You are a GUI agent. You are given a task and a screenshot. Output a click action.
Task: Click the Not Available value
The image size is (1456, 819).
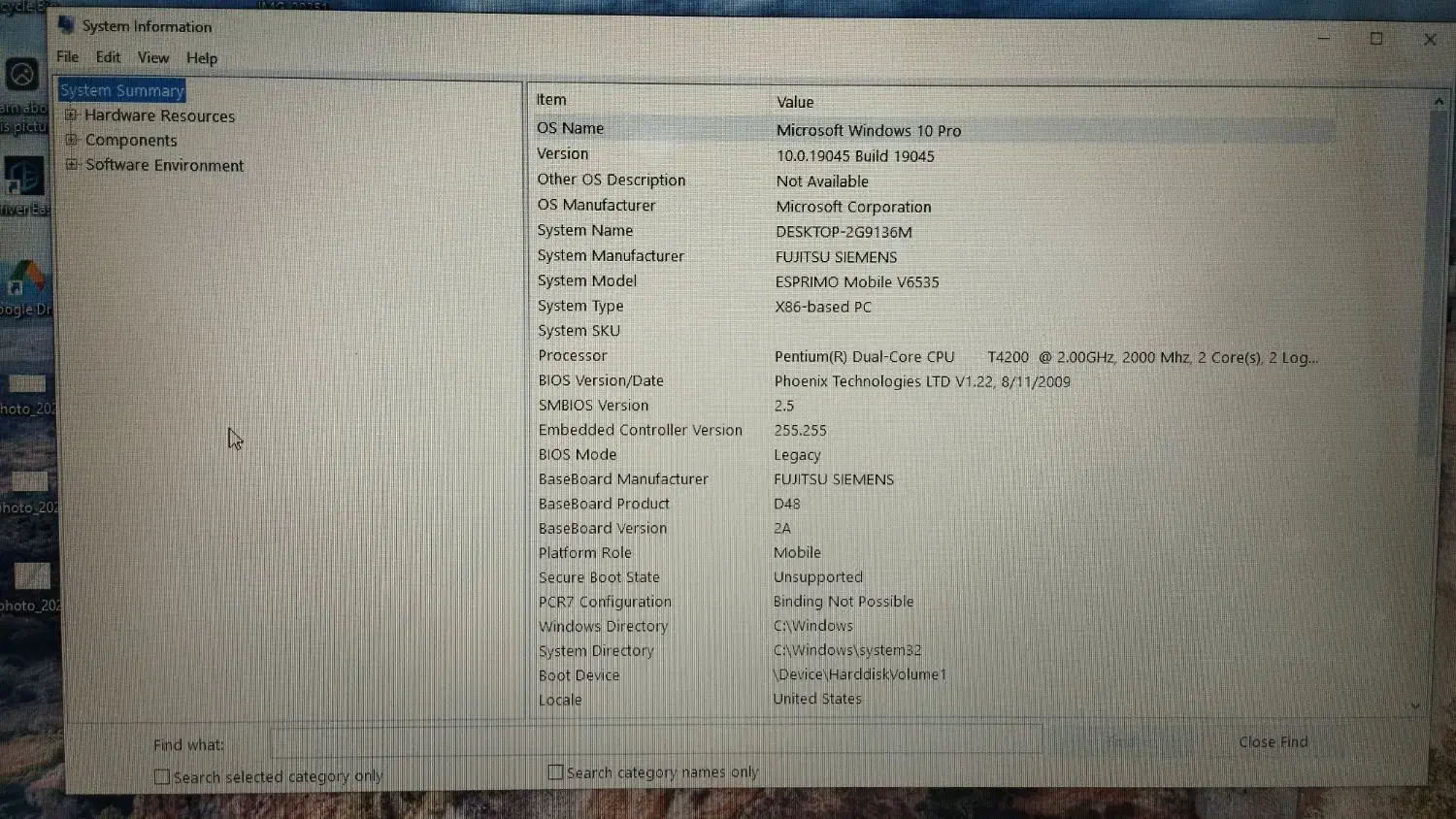click(822, 181)
